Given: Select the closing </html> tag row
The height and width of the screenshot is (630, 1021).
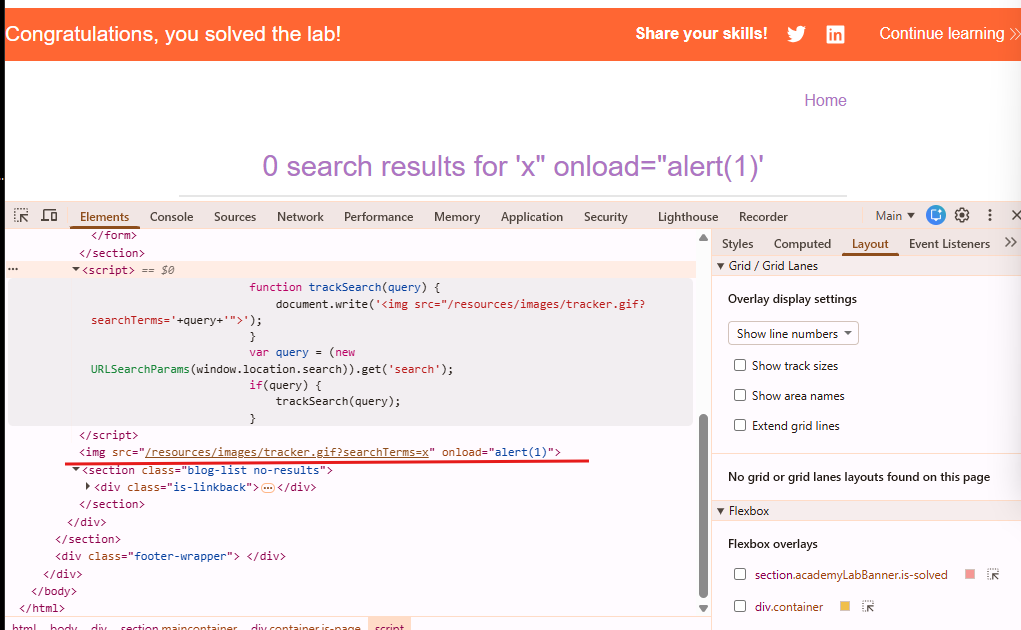Looking at the screenshot, I should 42,608.
